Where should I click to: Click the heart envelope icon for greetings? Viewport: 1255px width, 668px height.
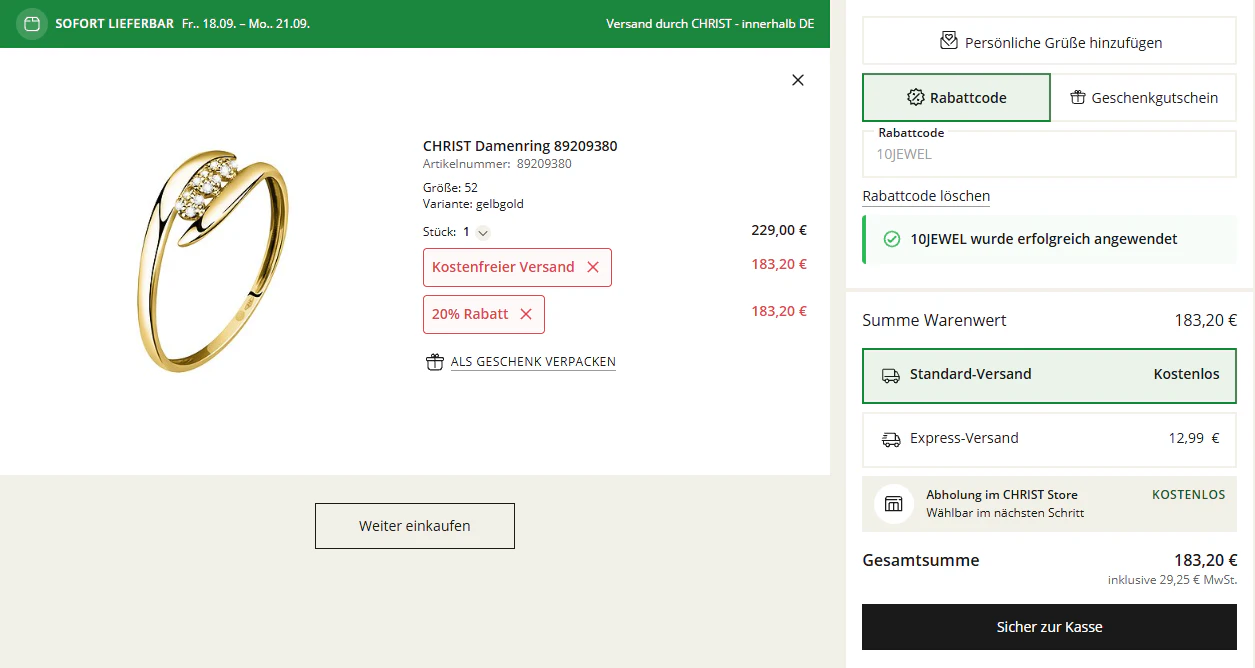click(x=949, y=42)
